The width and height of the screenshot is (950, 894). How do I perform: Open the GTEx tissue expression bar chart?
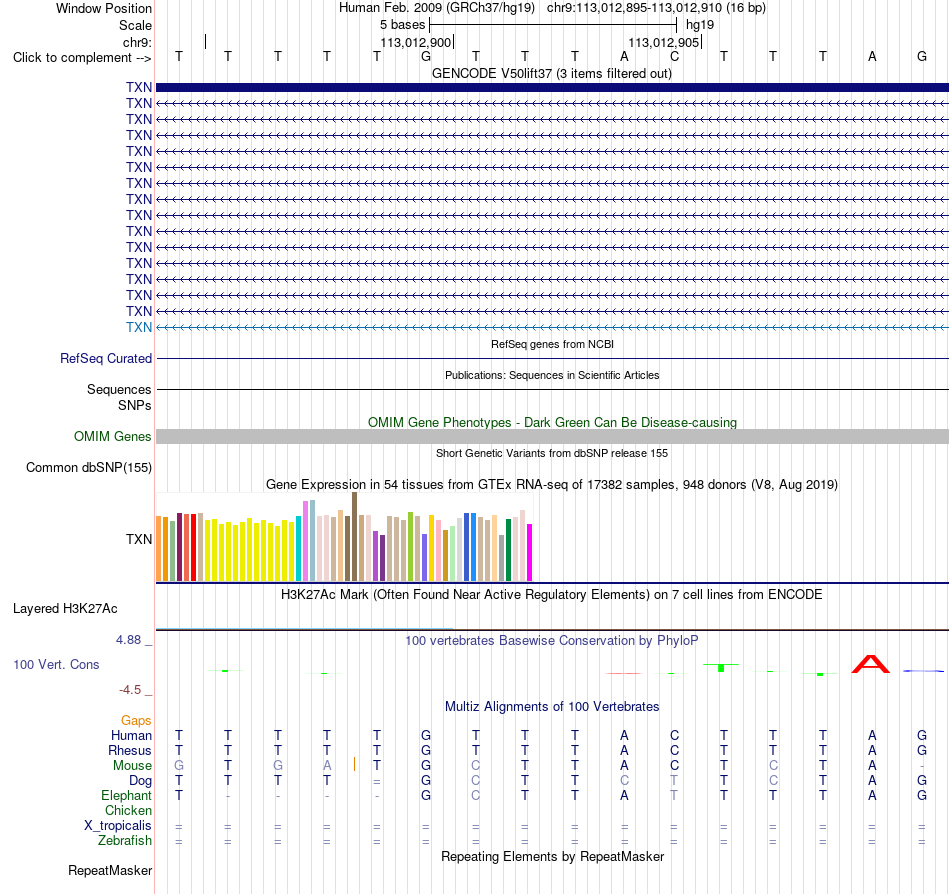pos(344,537)
